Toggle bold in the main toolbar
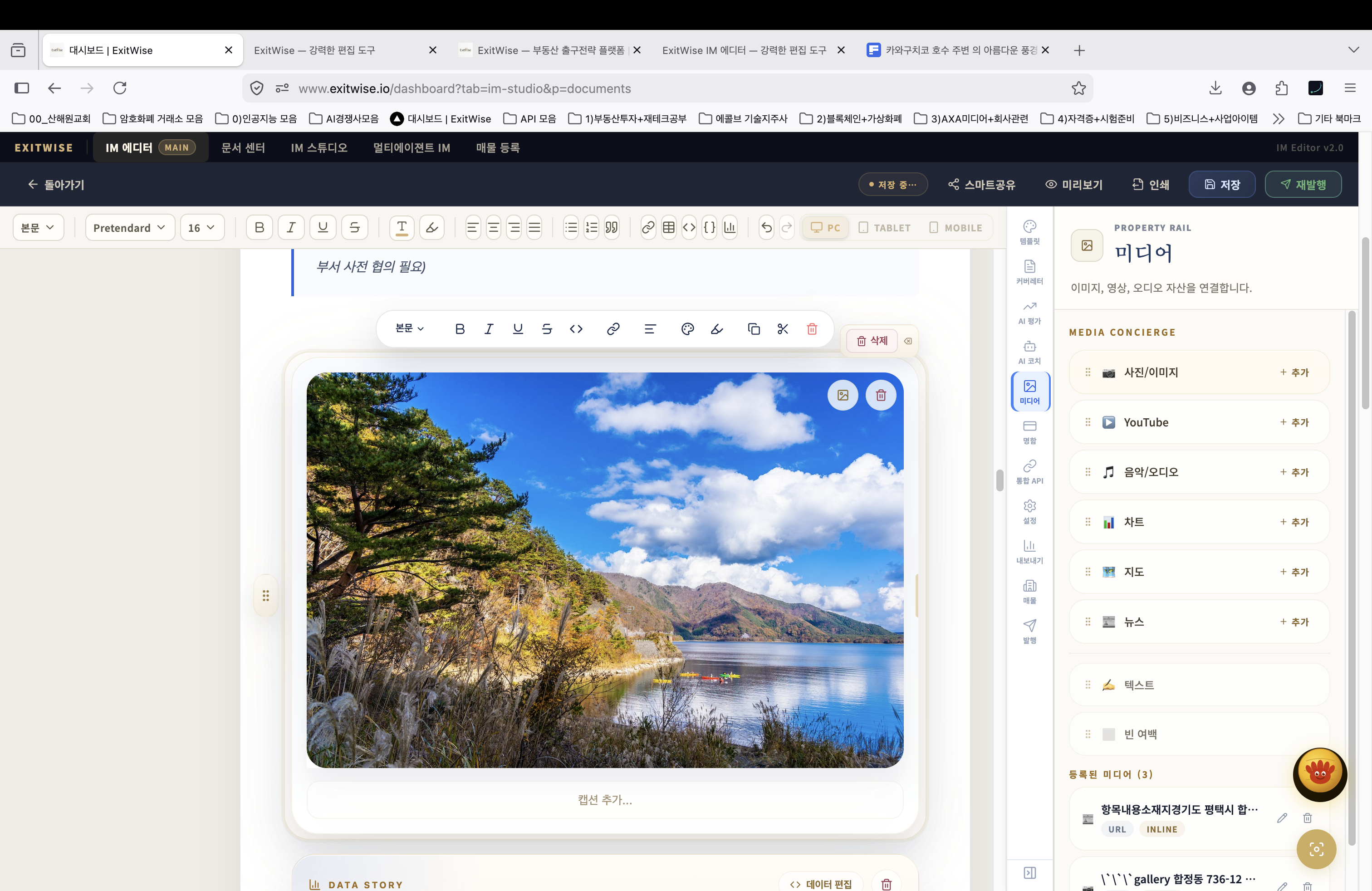Viewport: 1372px width, 891px height. coord(260,228)
